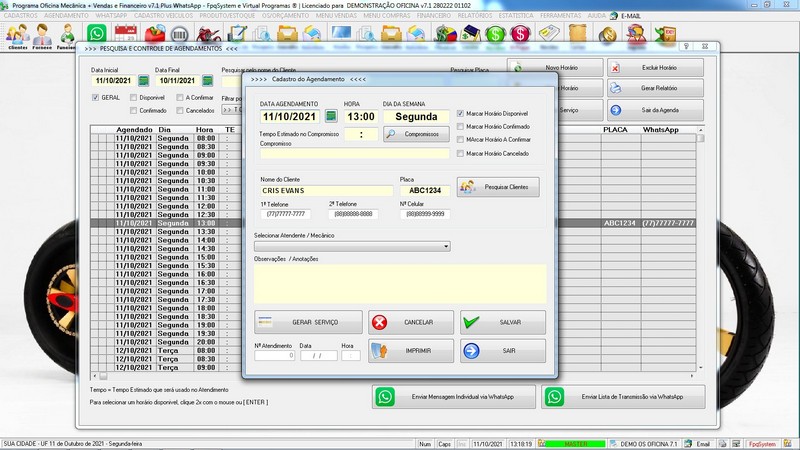Click the money stack with flag icon
Screen dimensions: 800x450
coord(445,34)
